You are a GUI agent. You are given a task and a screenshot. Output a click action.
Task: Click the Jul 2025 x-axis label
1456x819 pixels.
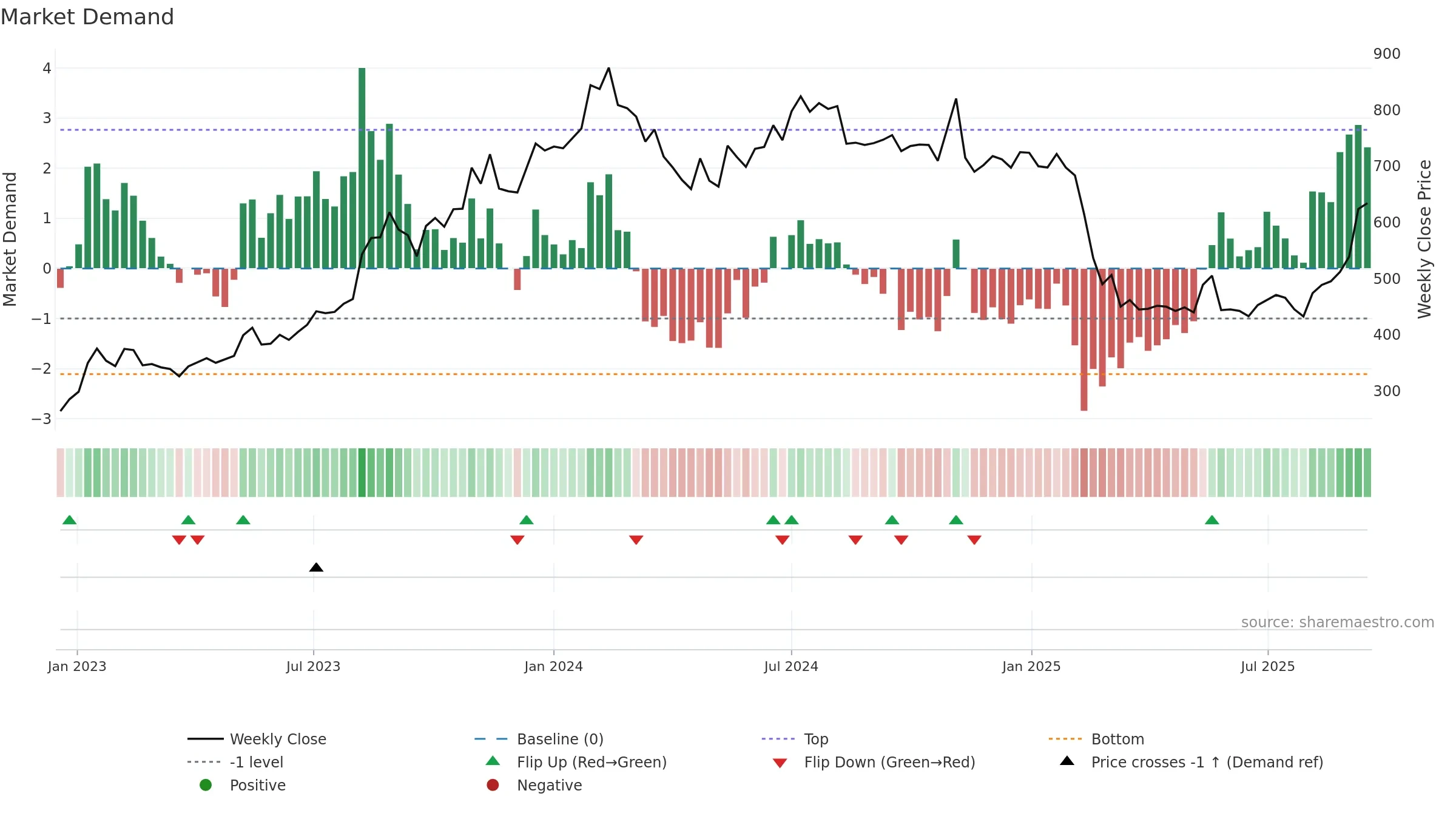(1268, 666)
